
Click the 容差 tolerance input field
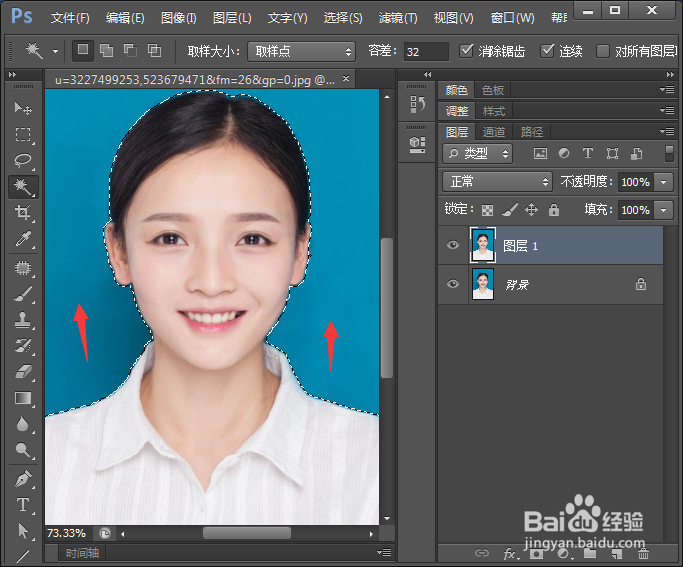(427, 51)
